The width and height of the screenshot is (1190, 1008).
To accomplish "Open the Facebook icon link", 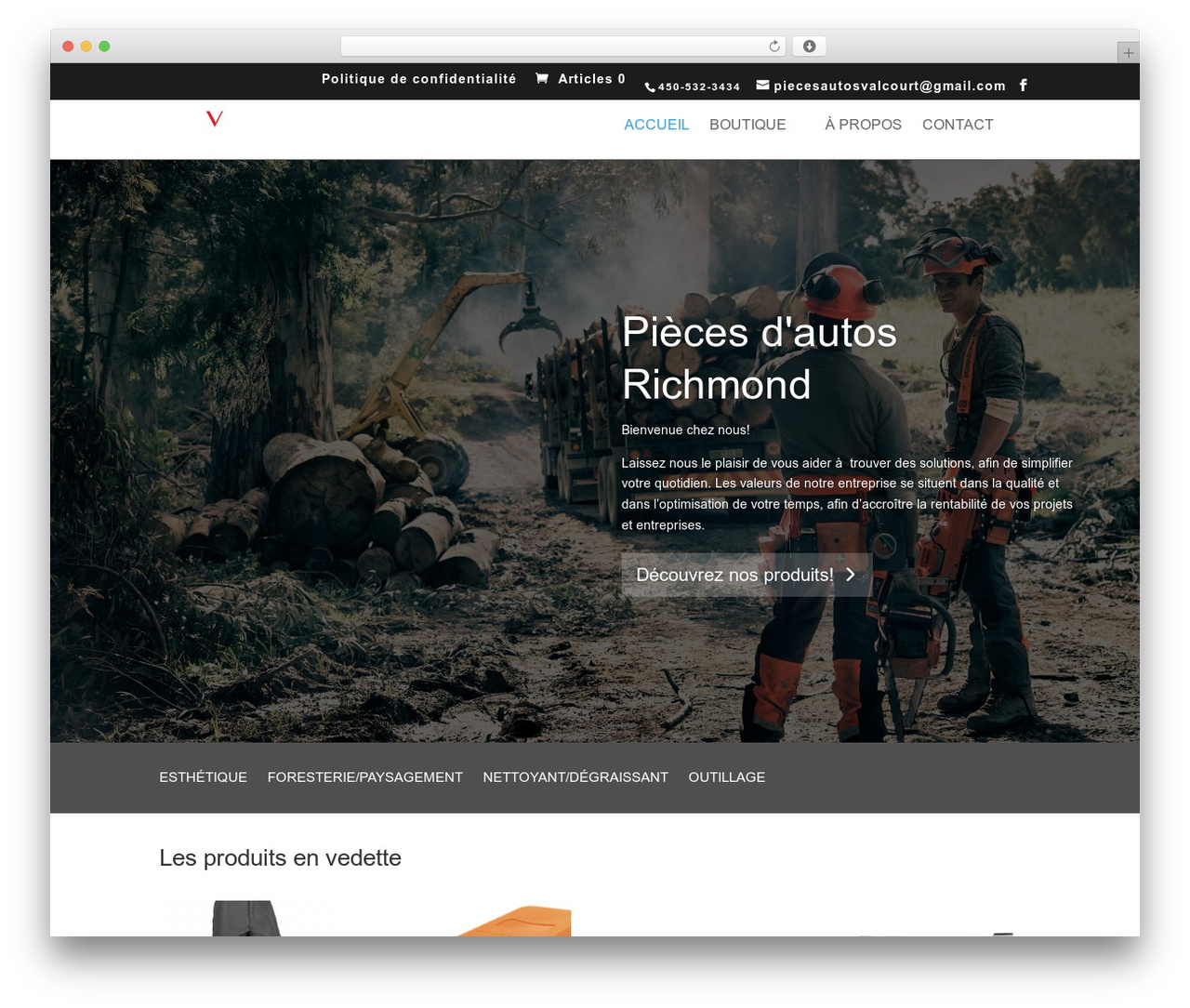I will coord(1023,85).
